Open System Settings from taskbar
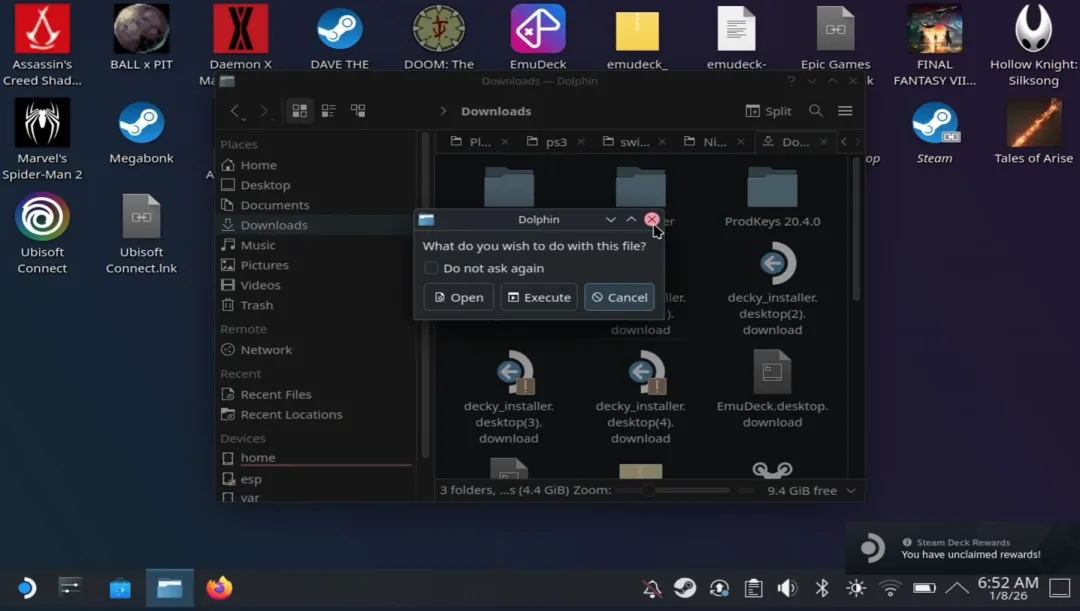 coord(70,588)
